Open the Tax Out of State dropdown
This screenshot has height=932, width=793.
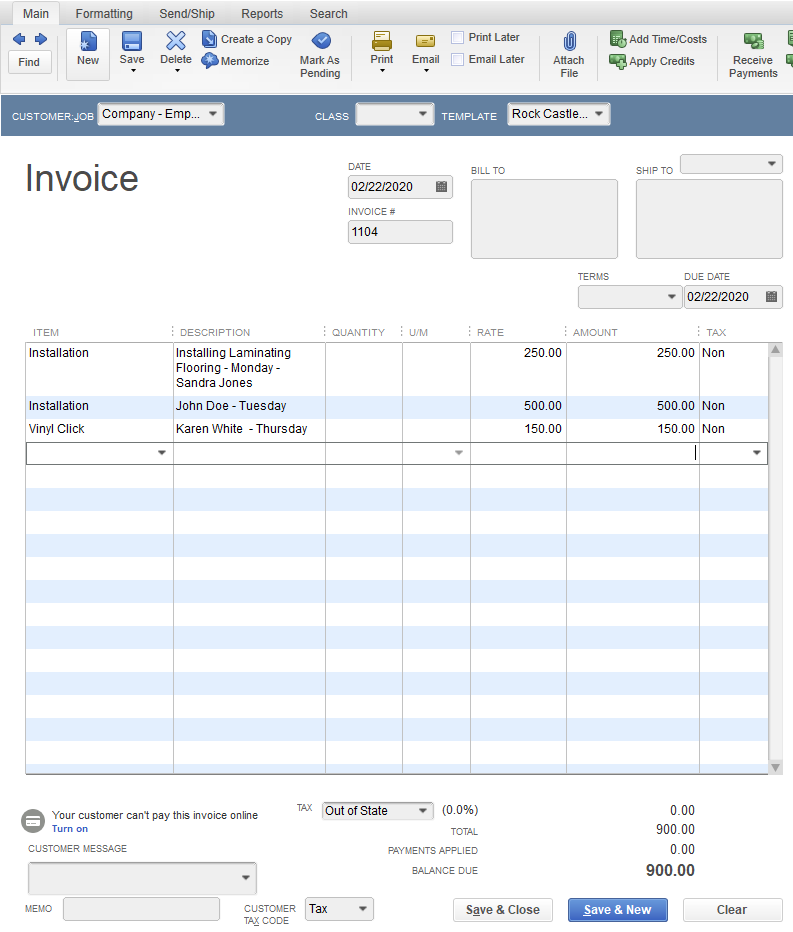[423, 811]
